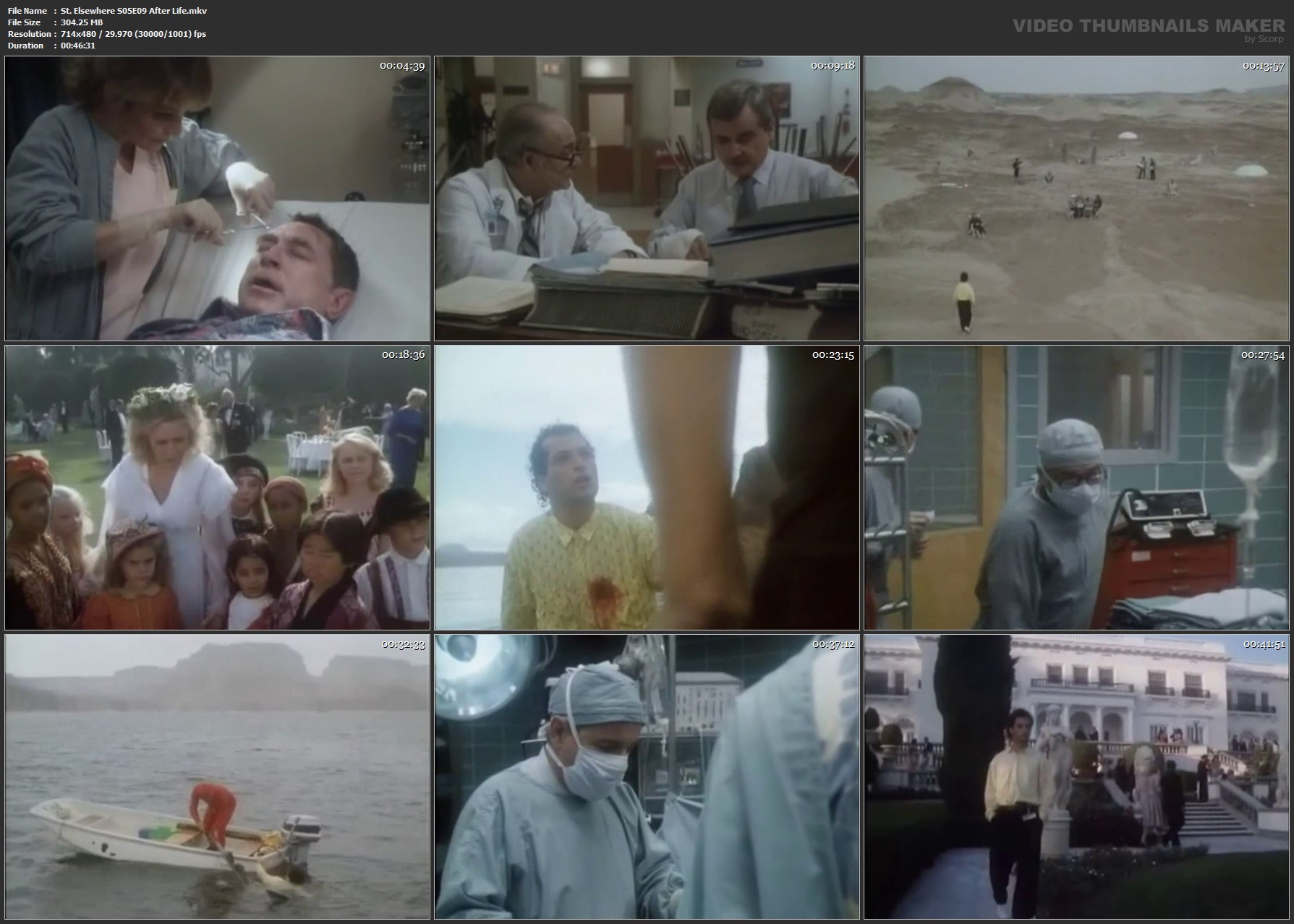Select resolution value 714x480 / 29.970 fps
This screenshot has height=924, width=1294.
tap(134, 34)
